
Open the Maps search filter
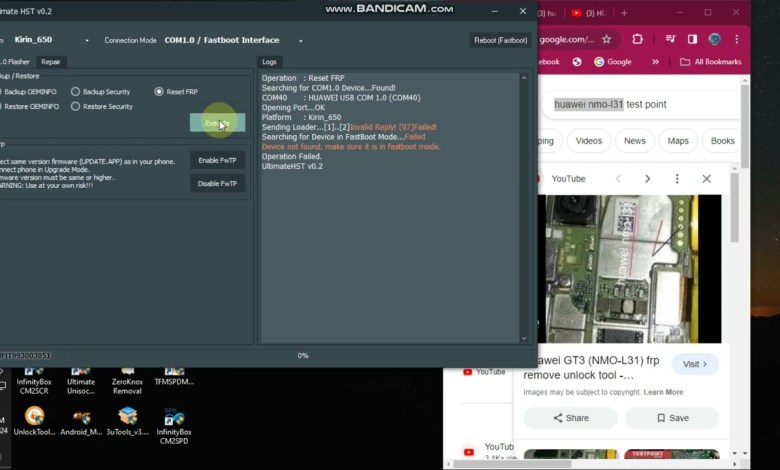pos(678,141)
